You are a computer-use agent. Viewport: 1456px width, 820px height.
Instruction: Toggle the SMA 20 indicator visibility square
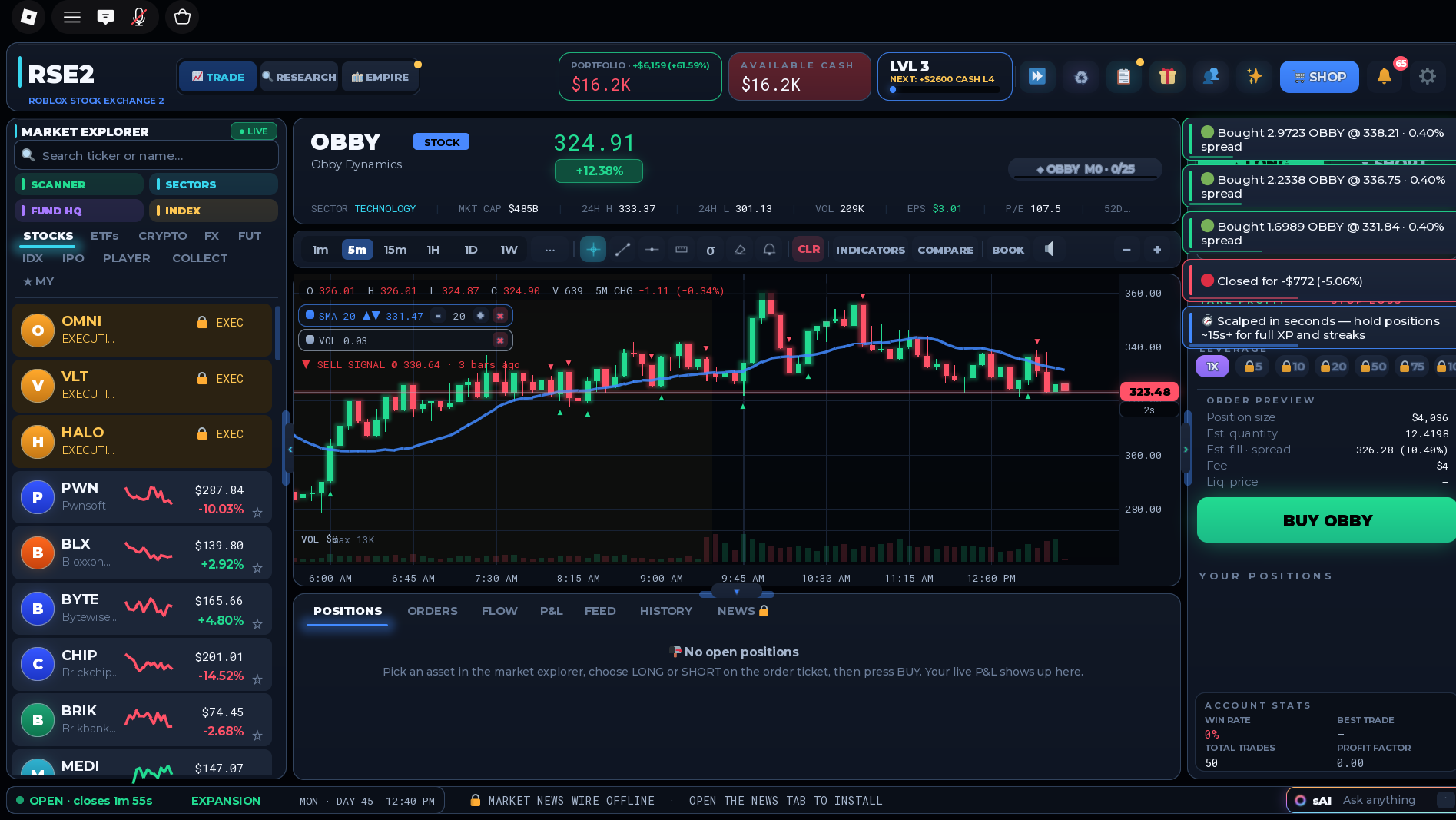pyautogui.click(x=310, y=315)
